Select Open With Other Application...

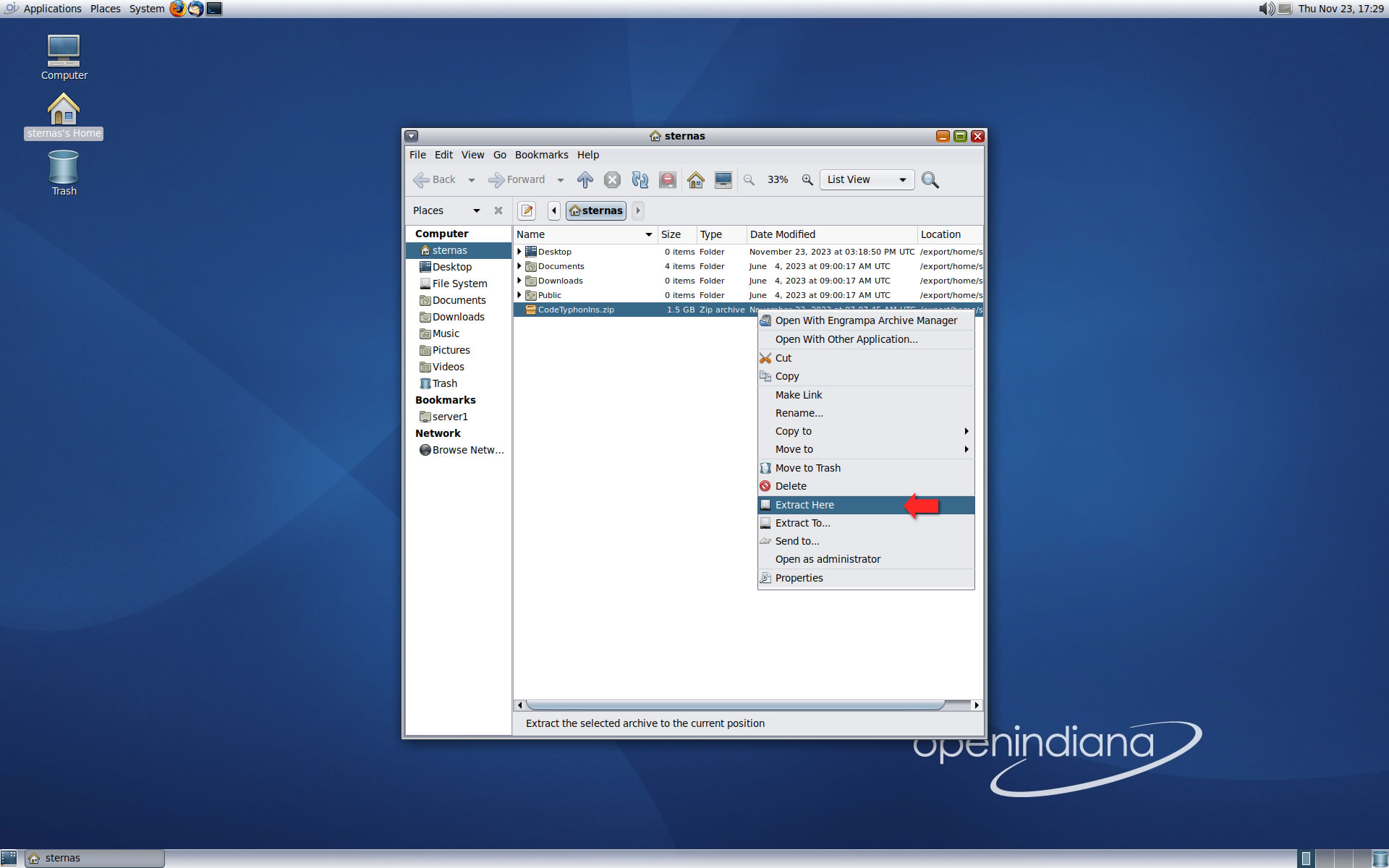(866, 339)
